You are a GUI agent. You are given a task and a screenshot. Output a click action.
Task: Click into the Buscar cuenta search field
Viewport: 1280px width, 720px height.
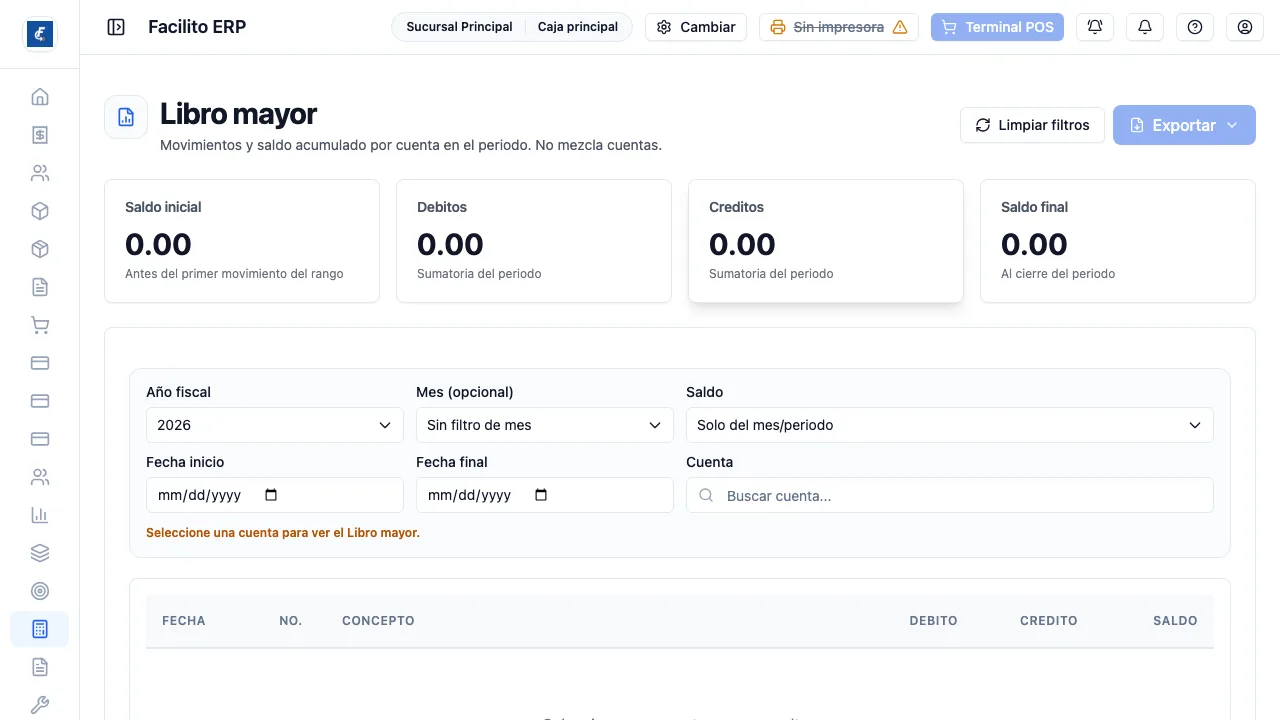point(950,495)
